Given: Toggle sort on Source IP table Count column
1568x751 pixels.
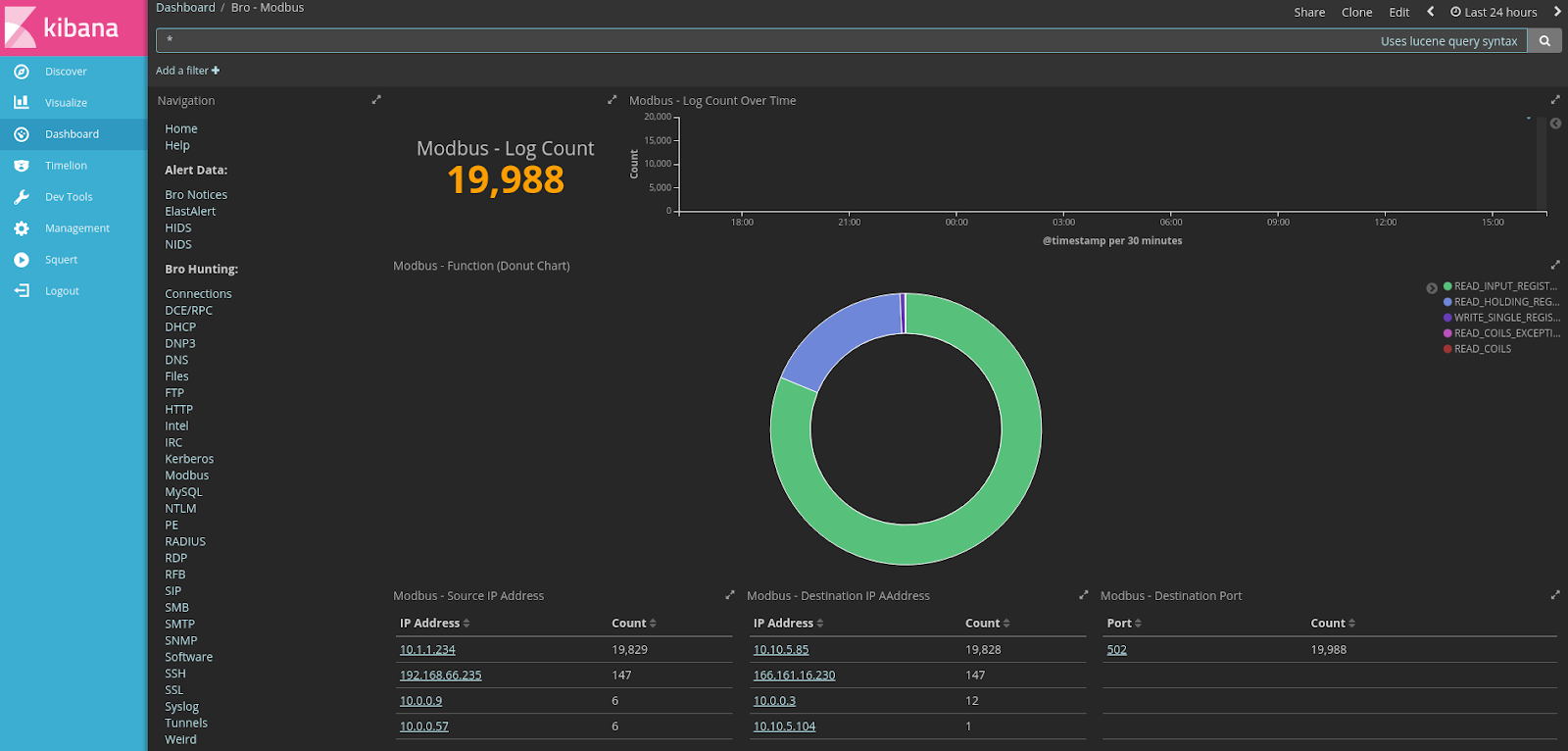Looking at the screenshot, I should [x=653, y=624].
